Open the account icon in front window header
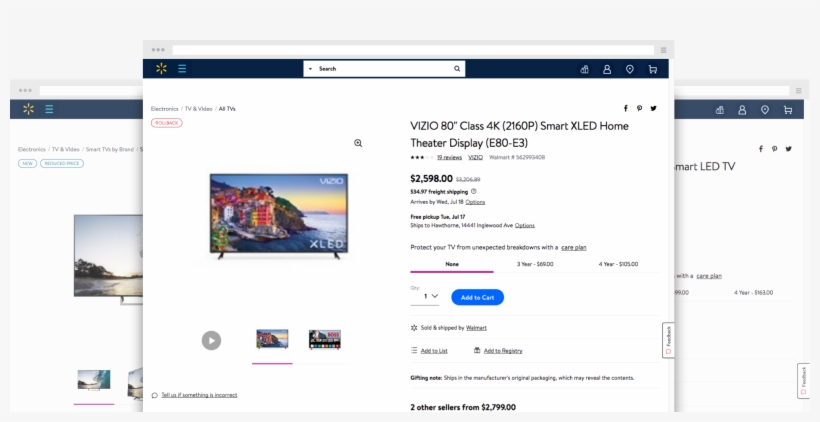The height and width of the screenshot is (422, 820). (607, 69)
